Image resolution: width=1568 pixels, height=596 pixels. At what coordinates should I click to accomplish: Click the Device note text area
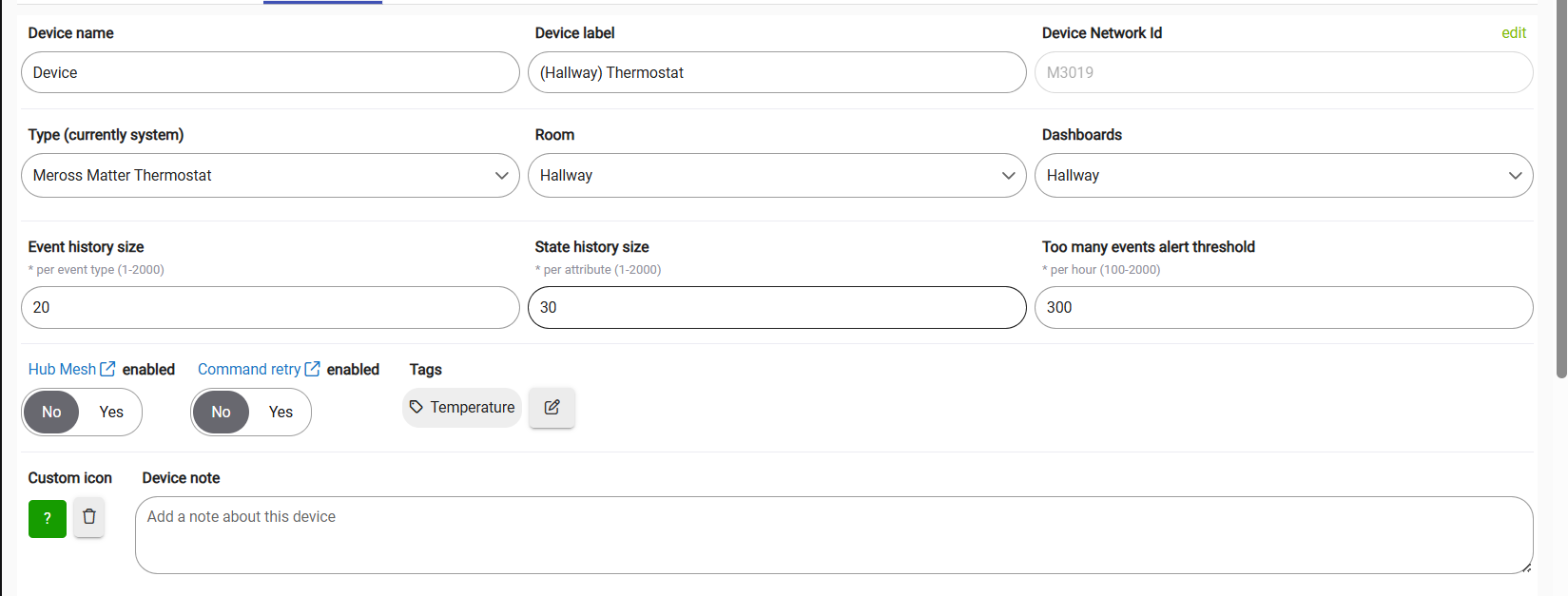833,535
